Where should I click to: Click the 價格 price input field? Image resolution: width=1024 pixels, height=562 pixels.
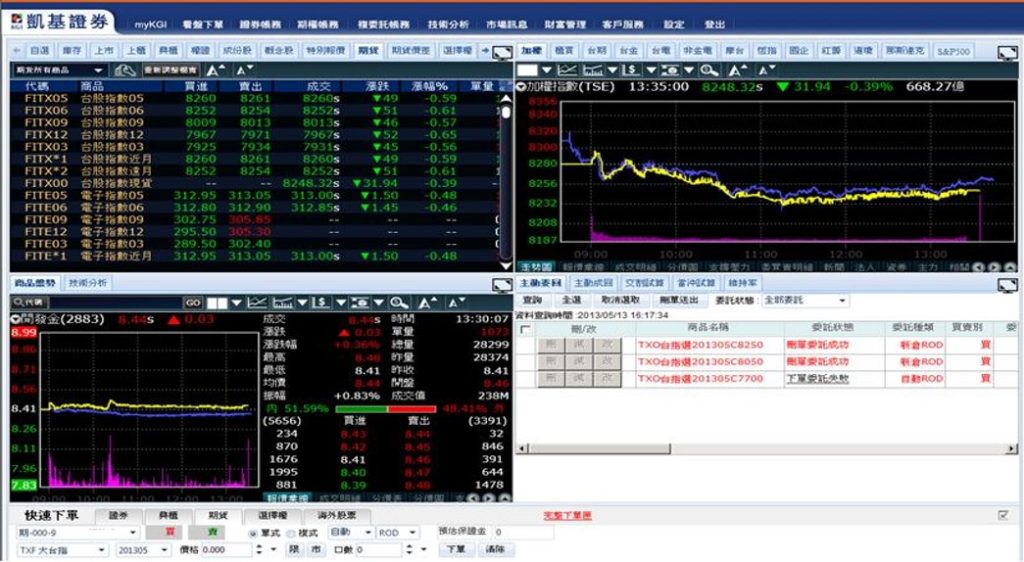click(x=226, y=550)
